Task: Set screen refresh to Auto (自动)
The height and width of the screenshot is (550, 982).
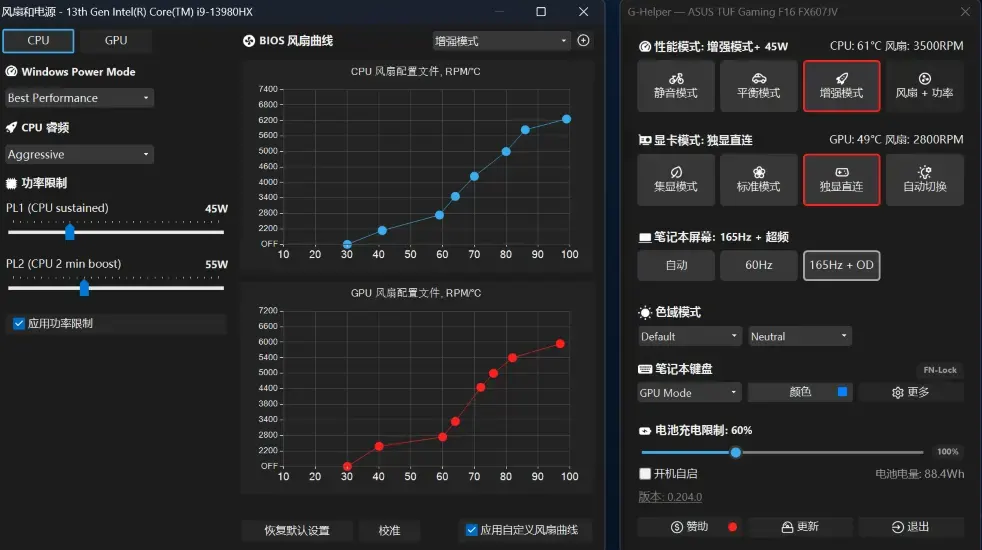Action: point(676,265)
